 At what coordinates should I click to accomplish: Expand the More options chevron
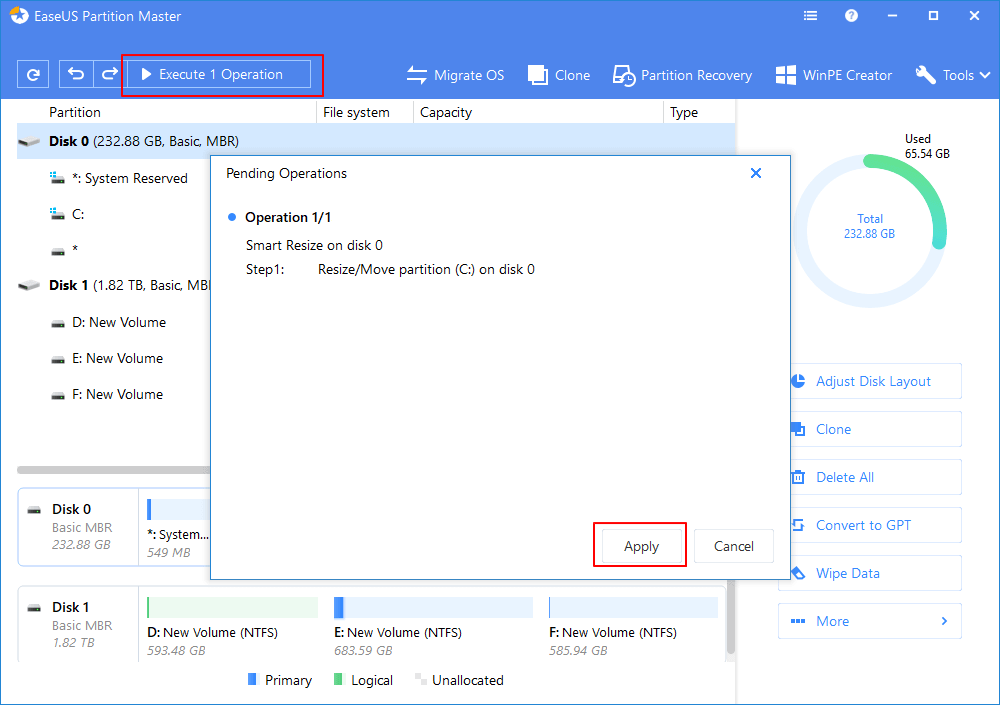pyautogui.click(x=943, y=621)
